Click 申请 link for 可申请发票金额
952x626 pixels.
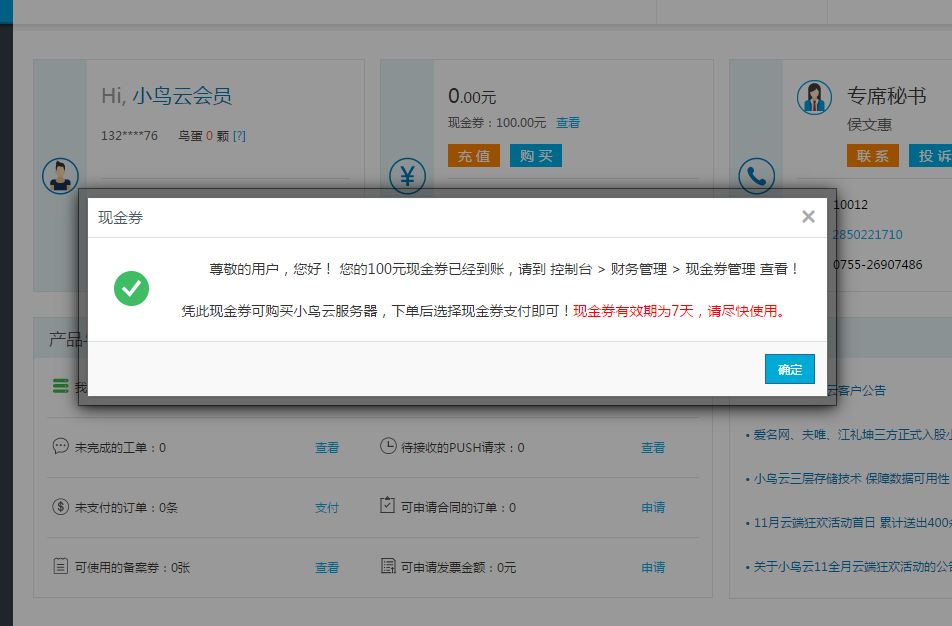[x=653, y=568]
